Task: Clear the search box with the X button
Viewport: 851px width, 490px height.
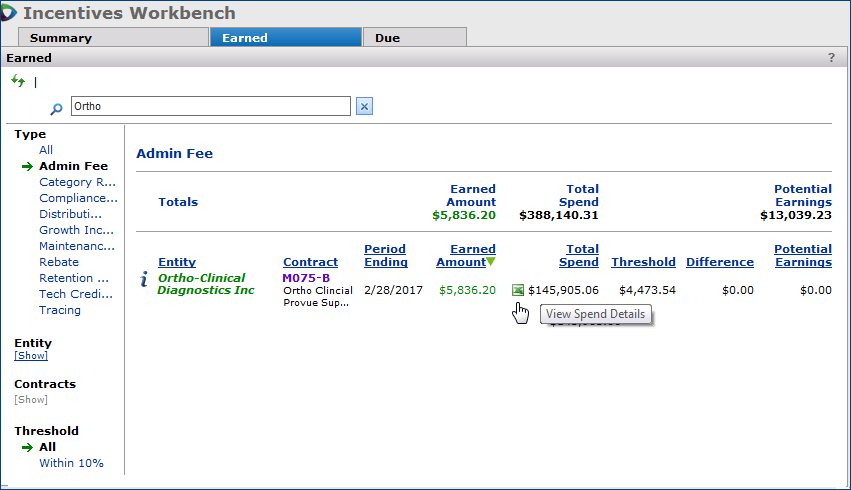Action: coord(364,107)
